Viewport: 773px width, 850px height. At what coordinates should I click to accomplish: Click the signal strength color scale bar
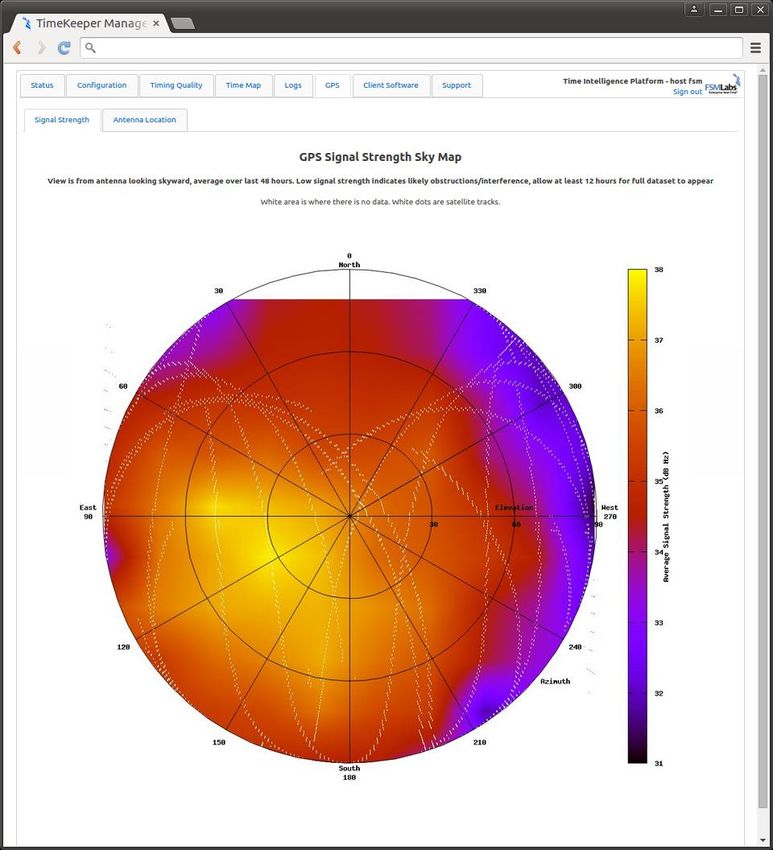(637, 516)
